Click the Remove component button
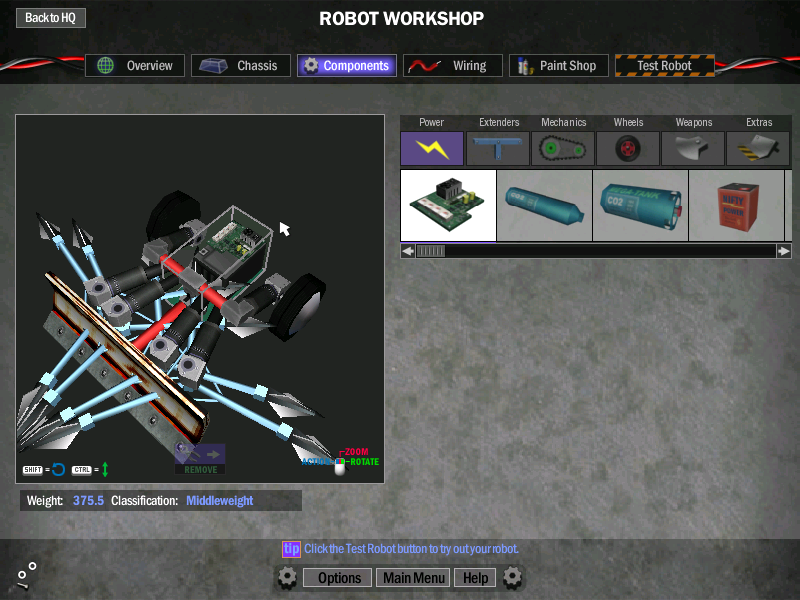 point(200,459)
